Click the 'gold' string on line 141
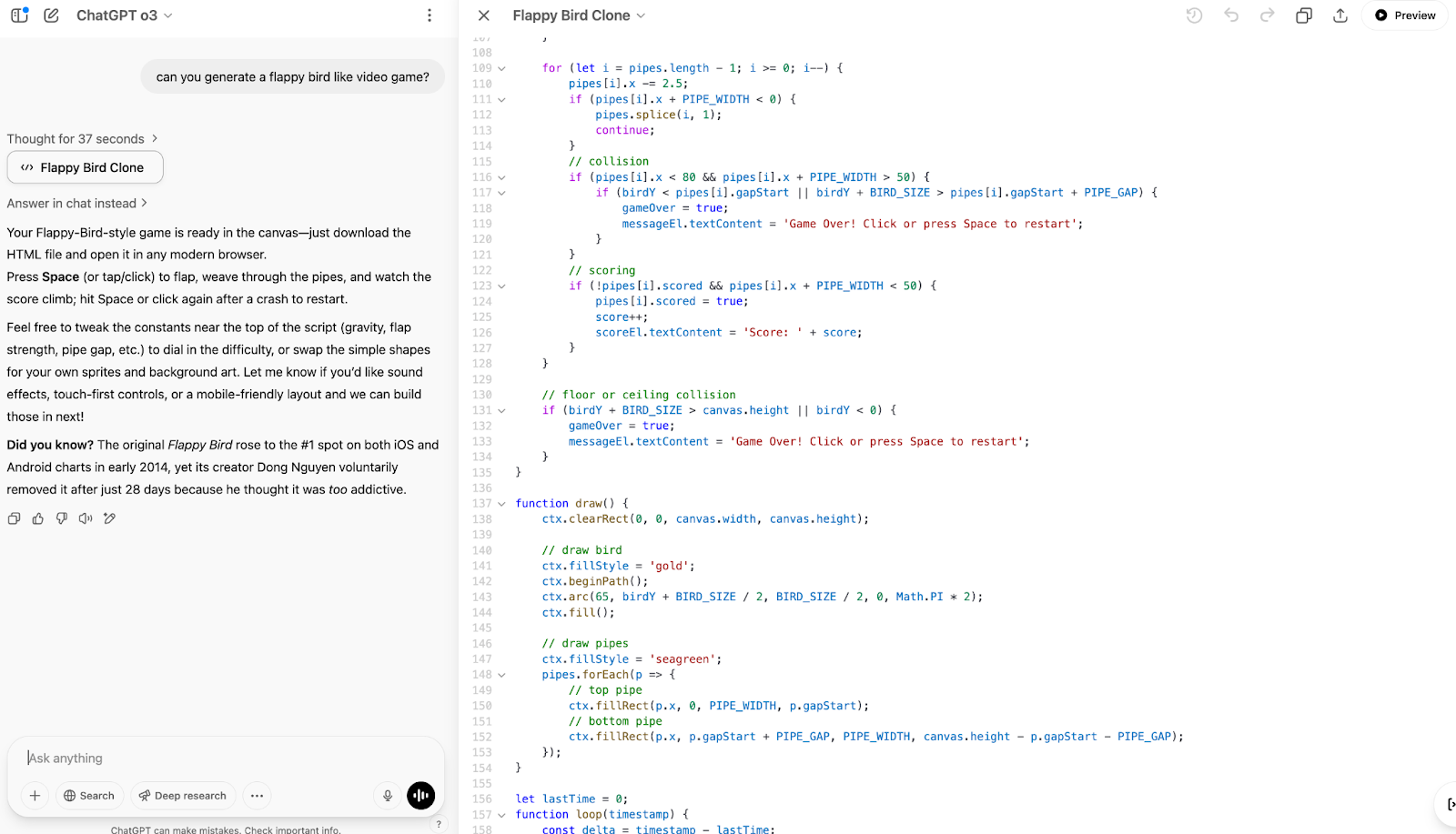Image resolution: width=1456 pixels, height=834 pixels. 669,566
